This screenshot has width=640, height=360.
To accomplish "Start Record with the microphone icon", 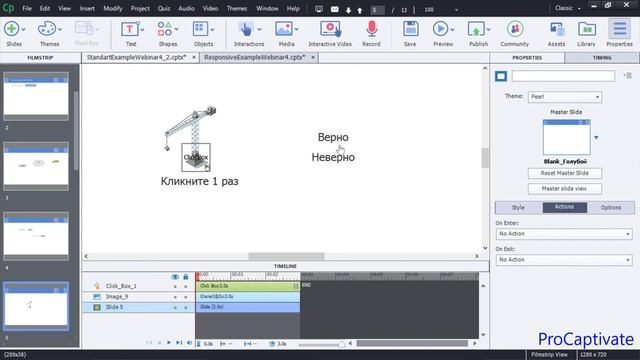I will coord(371,29).
